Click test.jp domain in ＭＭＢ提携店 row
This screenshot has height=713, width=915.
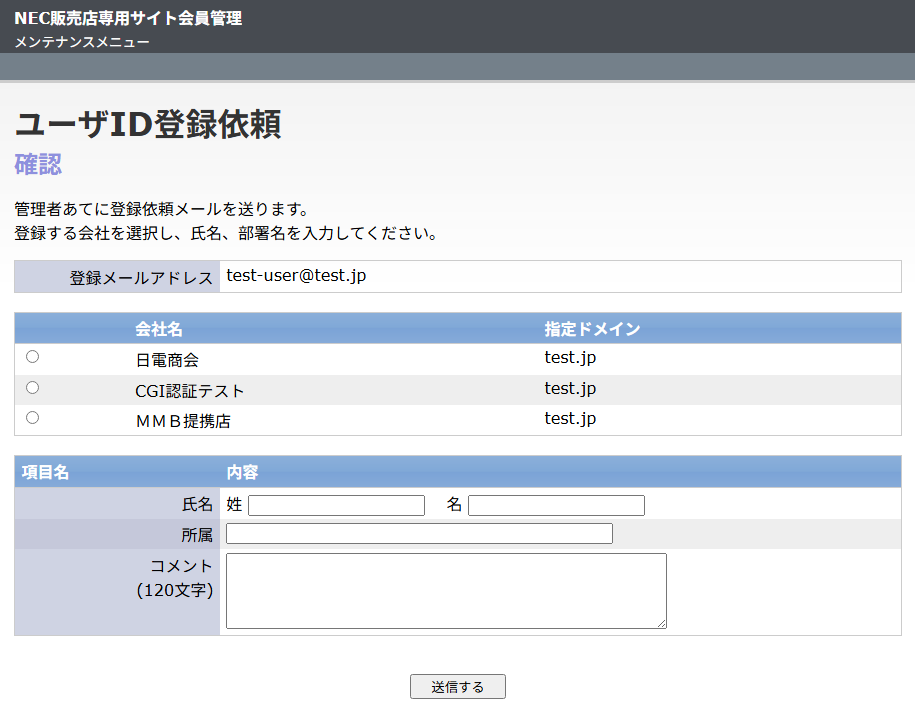(x=570, y=418)
